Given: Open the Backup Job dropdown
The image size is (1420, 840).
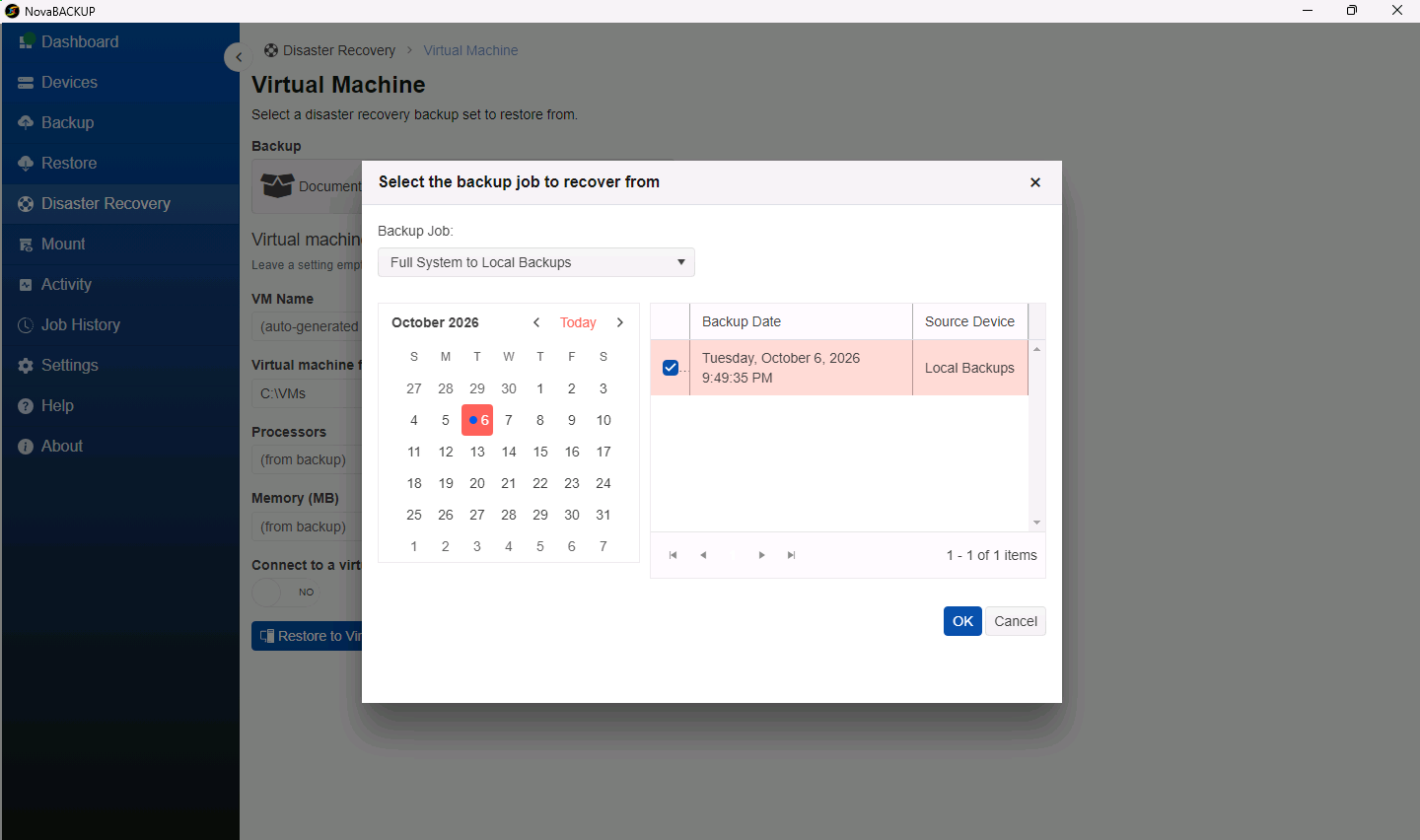Looking at the screenshot, I should pos(536,262).
